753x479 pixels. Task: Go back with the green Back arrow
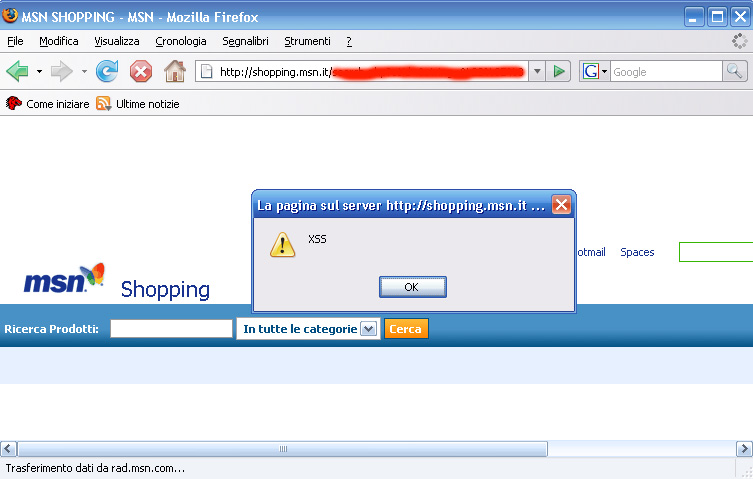coord(18,72)
